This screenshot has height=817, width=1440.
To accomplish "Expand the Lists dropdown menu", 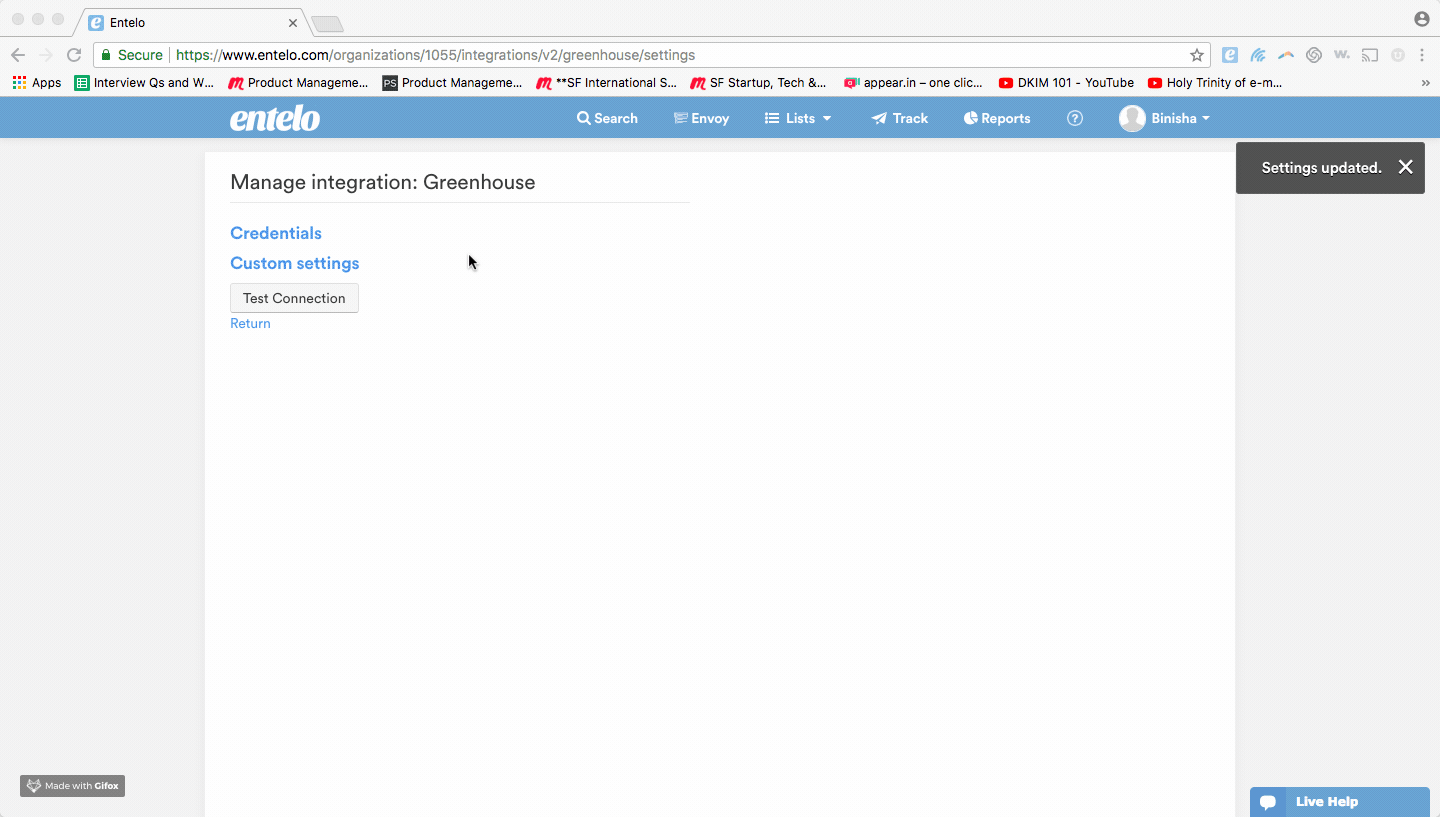I will (798, 118).
